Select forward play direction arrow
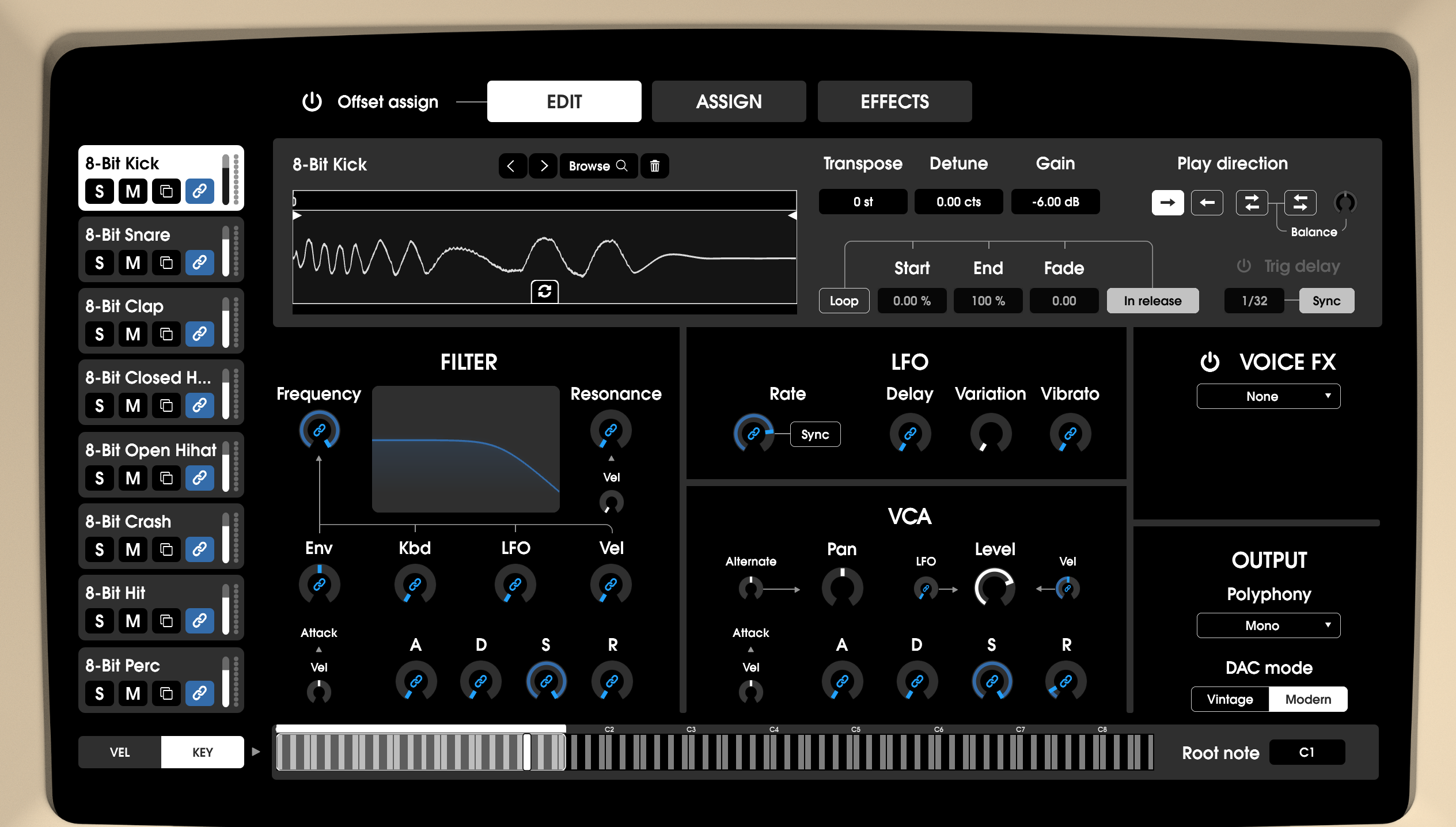The height and width of the screenshot is (827, 1456). coord(1167,203)
